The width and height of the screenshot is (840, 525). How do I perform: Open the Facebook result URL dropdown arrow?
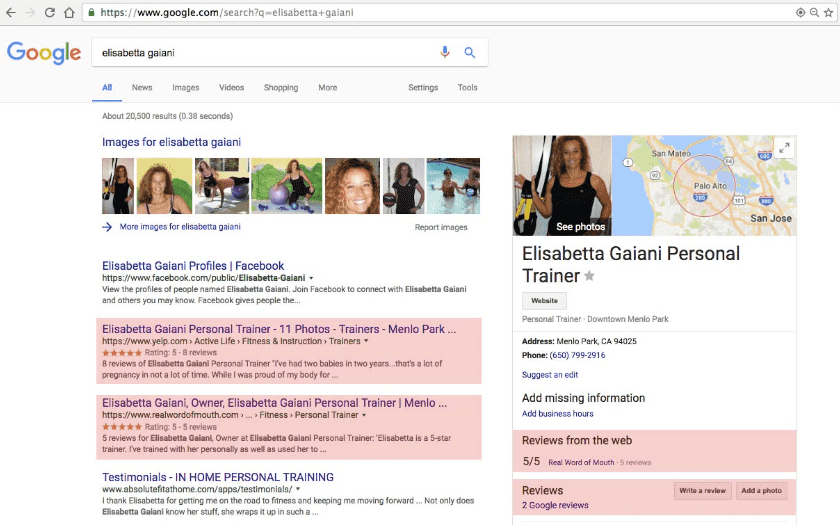click(311, 278)
